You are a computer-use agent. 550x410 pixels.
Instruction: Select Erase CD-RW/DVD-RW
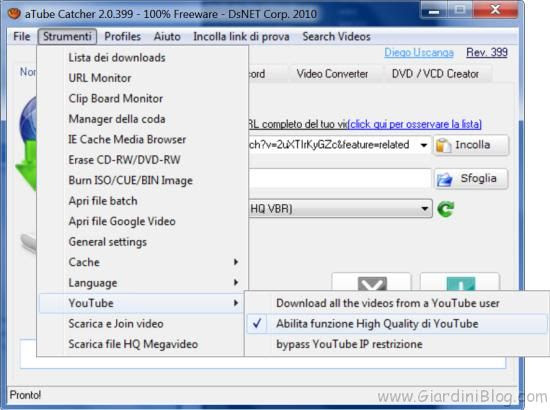coord(141,160)
